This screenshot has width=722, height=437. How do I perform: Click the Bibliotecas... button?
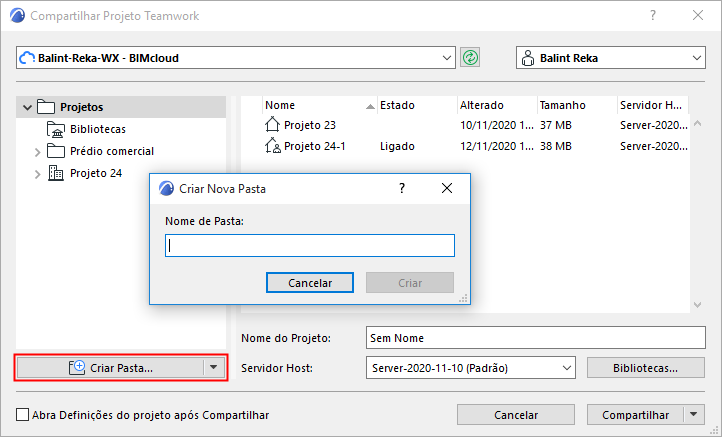647,368
